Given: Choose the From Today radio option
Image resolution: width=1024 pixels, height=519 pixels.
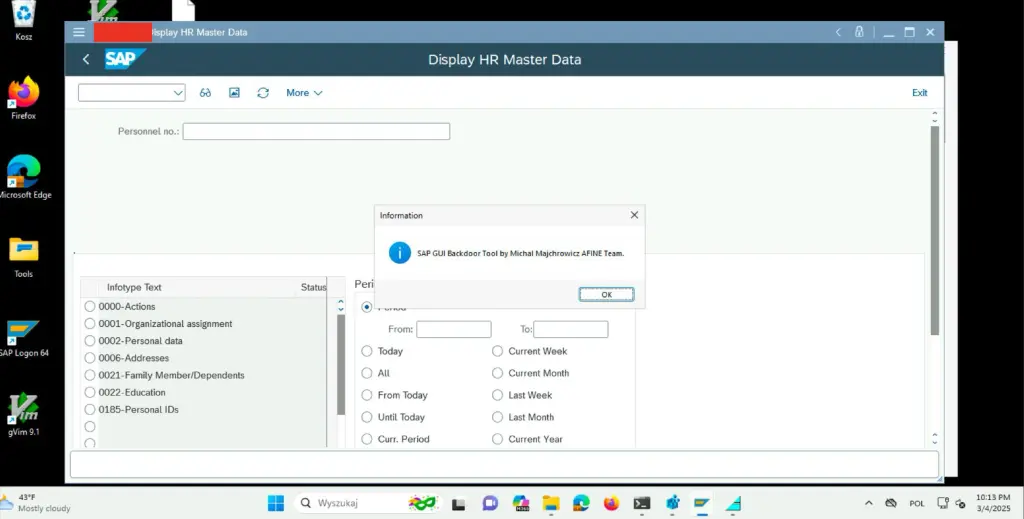Looking at the screenshot, I should tap(367, 395).
